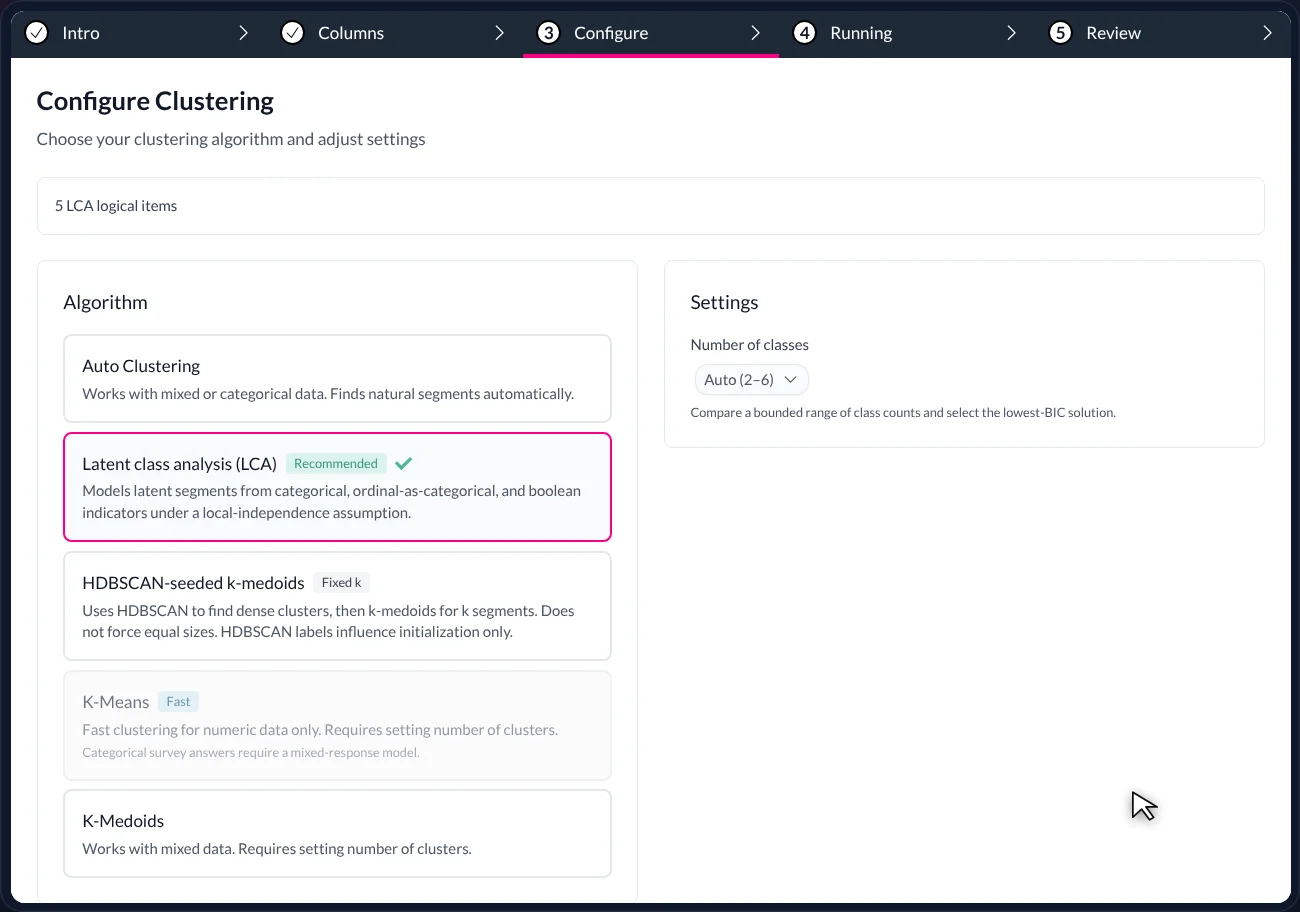Click the lowest-BIC solution helper text
This screenshot has height=912, width=1300.
tap(903, 412)
